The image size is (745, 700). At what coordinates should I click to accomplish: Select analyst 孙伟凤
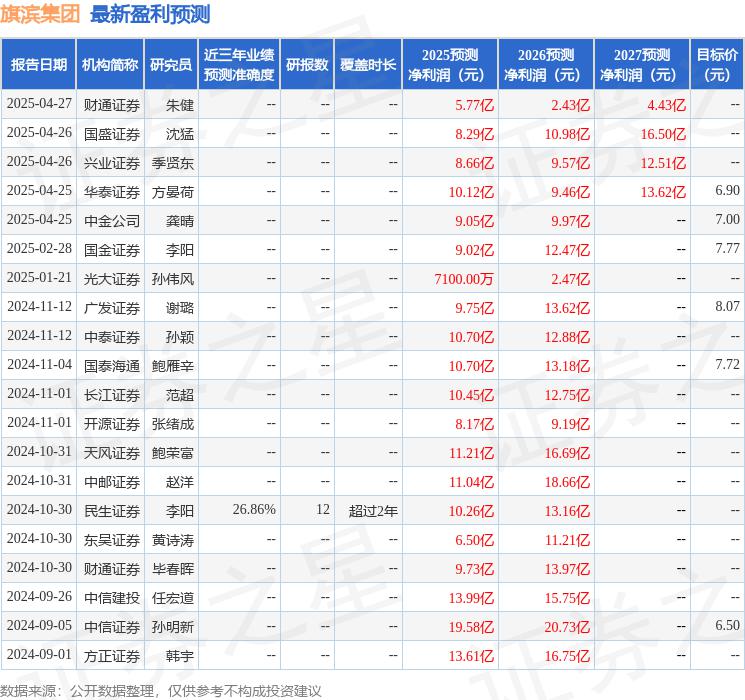click(x=172, y=279)
